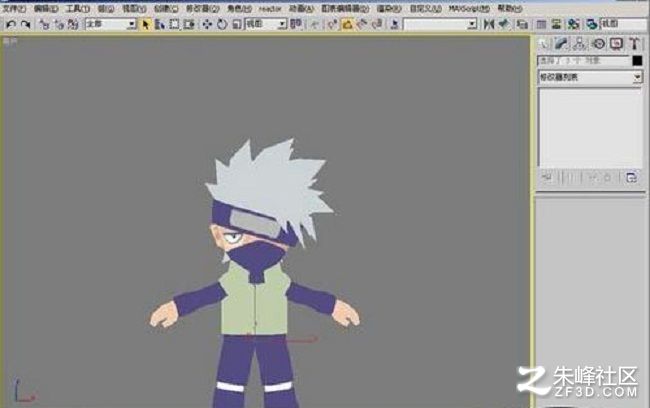Open the 创建 (Create) menu
The width and height of the screenshot is (650, 408).
coord(166,8)
